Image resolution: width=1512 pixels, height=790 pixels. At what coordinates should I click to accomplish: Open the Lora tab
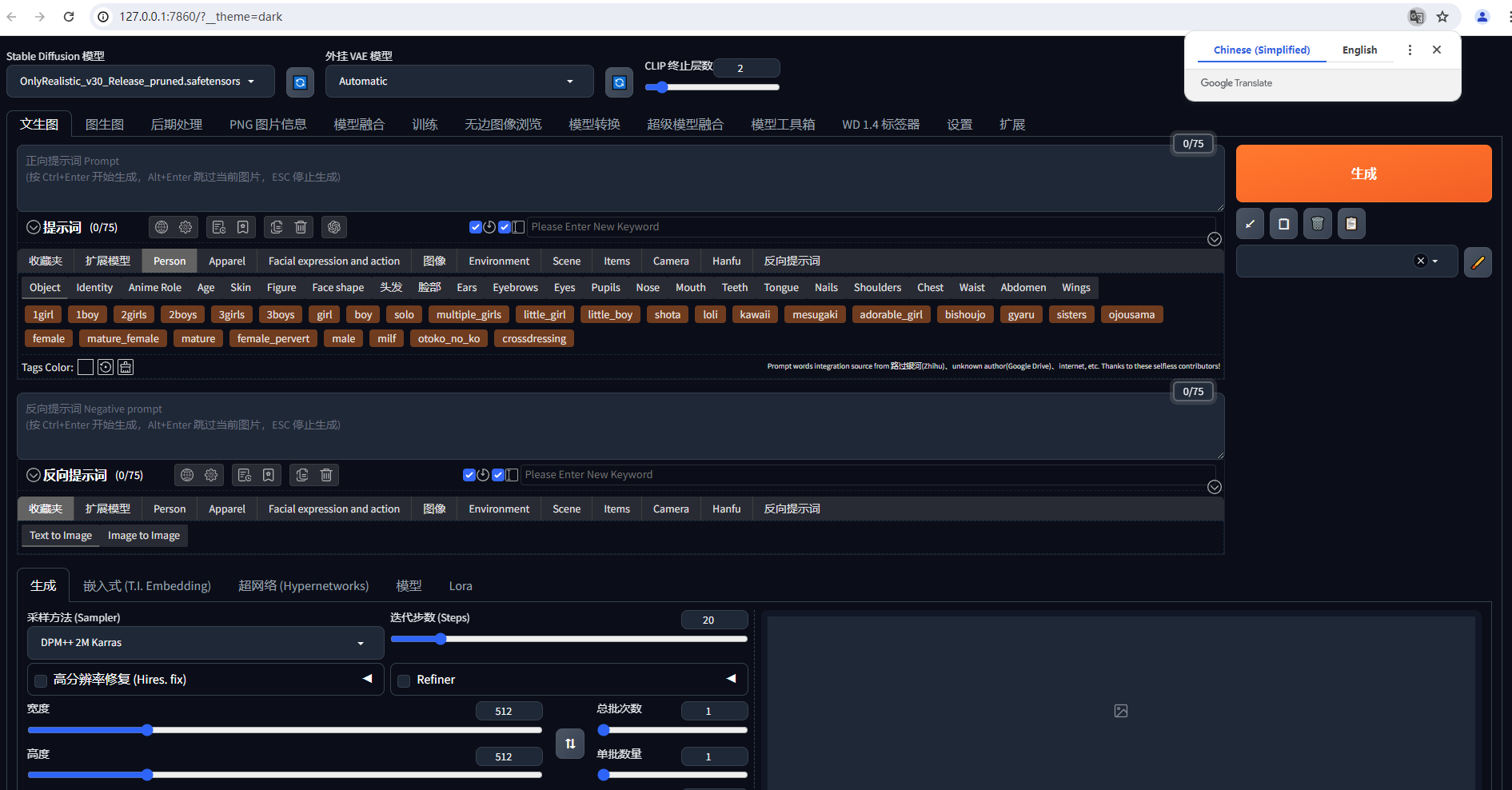(461, 586)
